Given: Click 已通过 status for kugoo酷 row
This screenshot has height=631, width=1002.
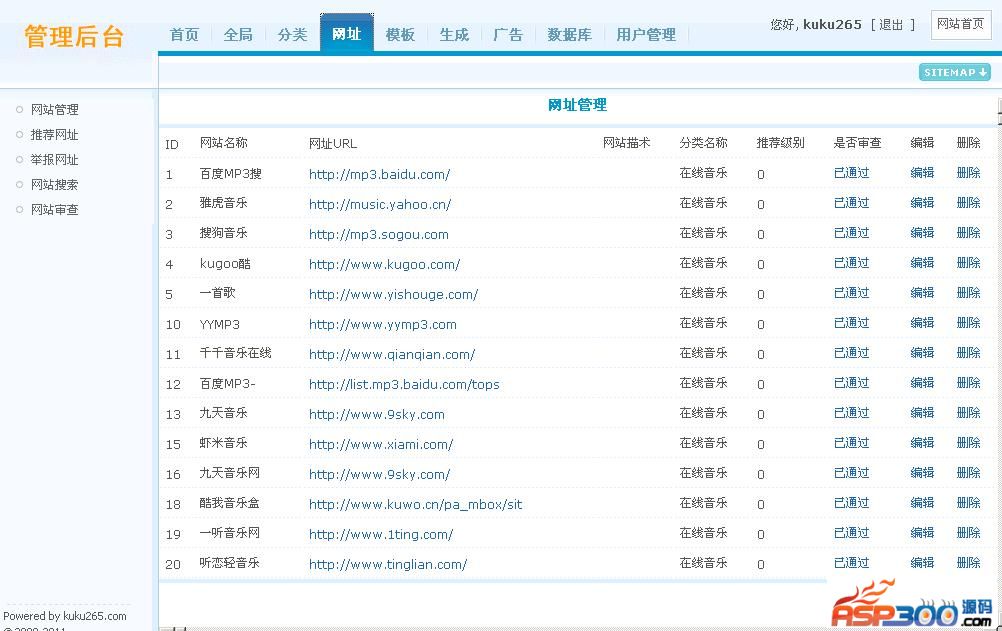Looking at the screenshot, I should [x=851, y=263].
